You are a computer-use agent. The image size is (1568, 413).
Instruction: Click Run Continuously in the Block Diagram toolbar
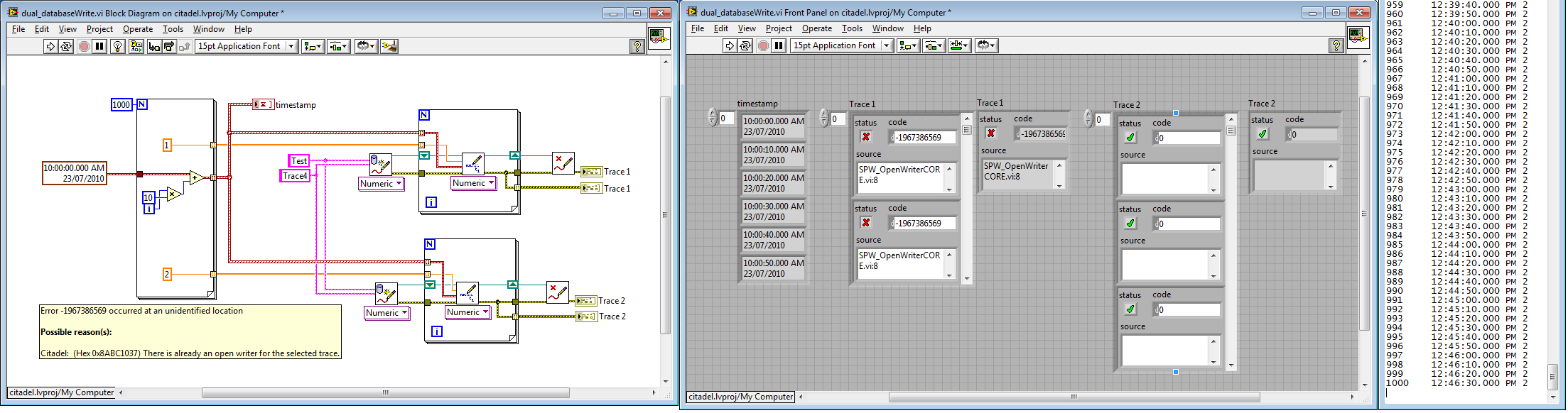66,46
